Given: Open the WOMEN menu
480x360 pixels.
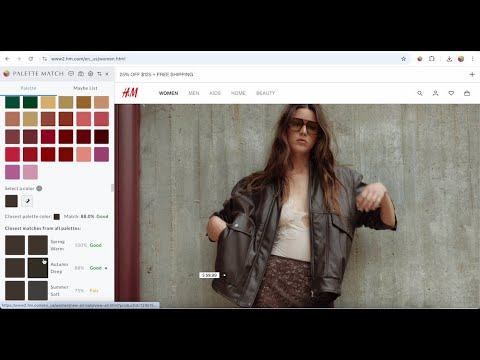Looking at the screenshot, I should tap(168, 93).
